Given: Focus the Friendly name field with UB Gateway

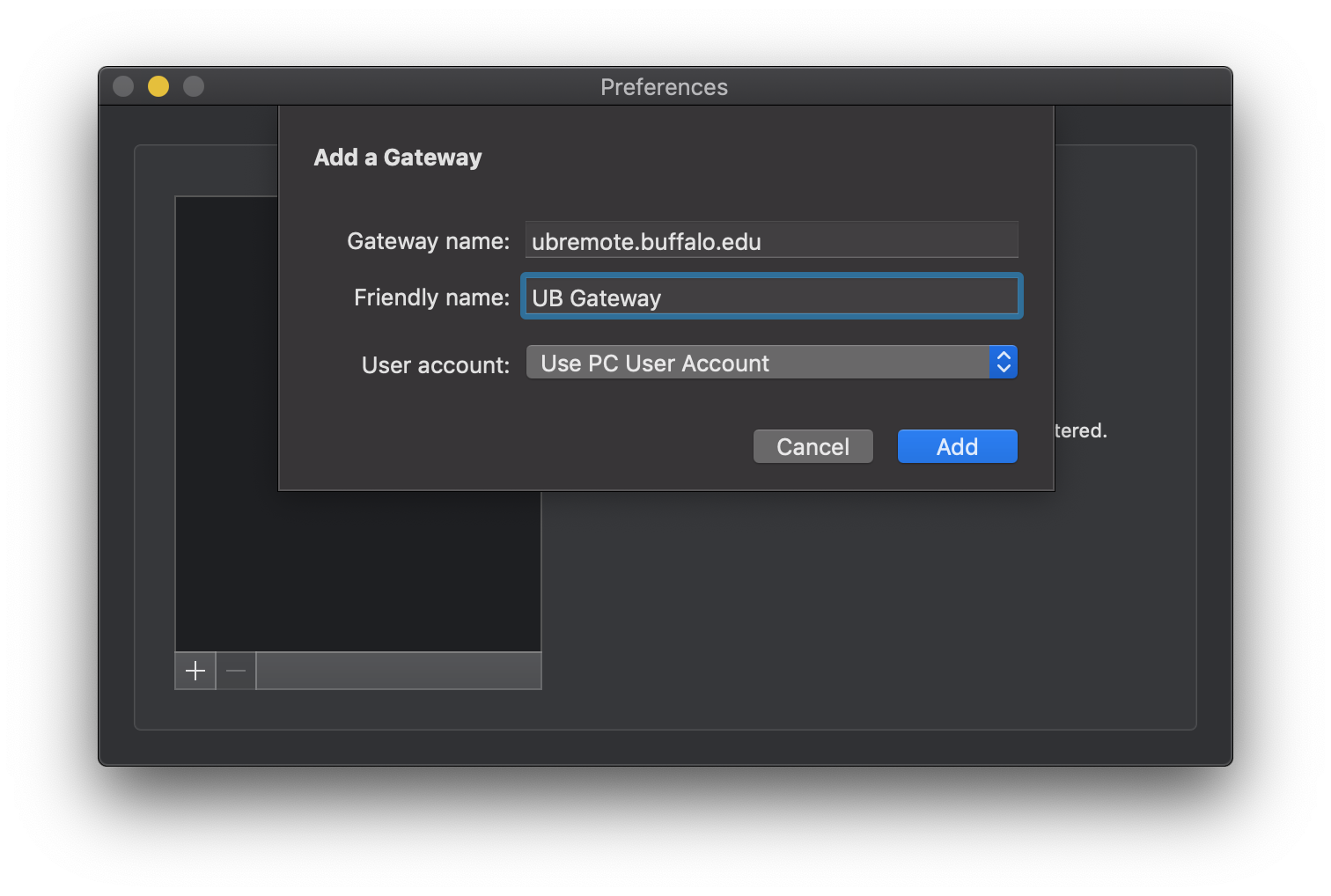Looking at the screenshot, I should tap(771, 297).
